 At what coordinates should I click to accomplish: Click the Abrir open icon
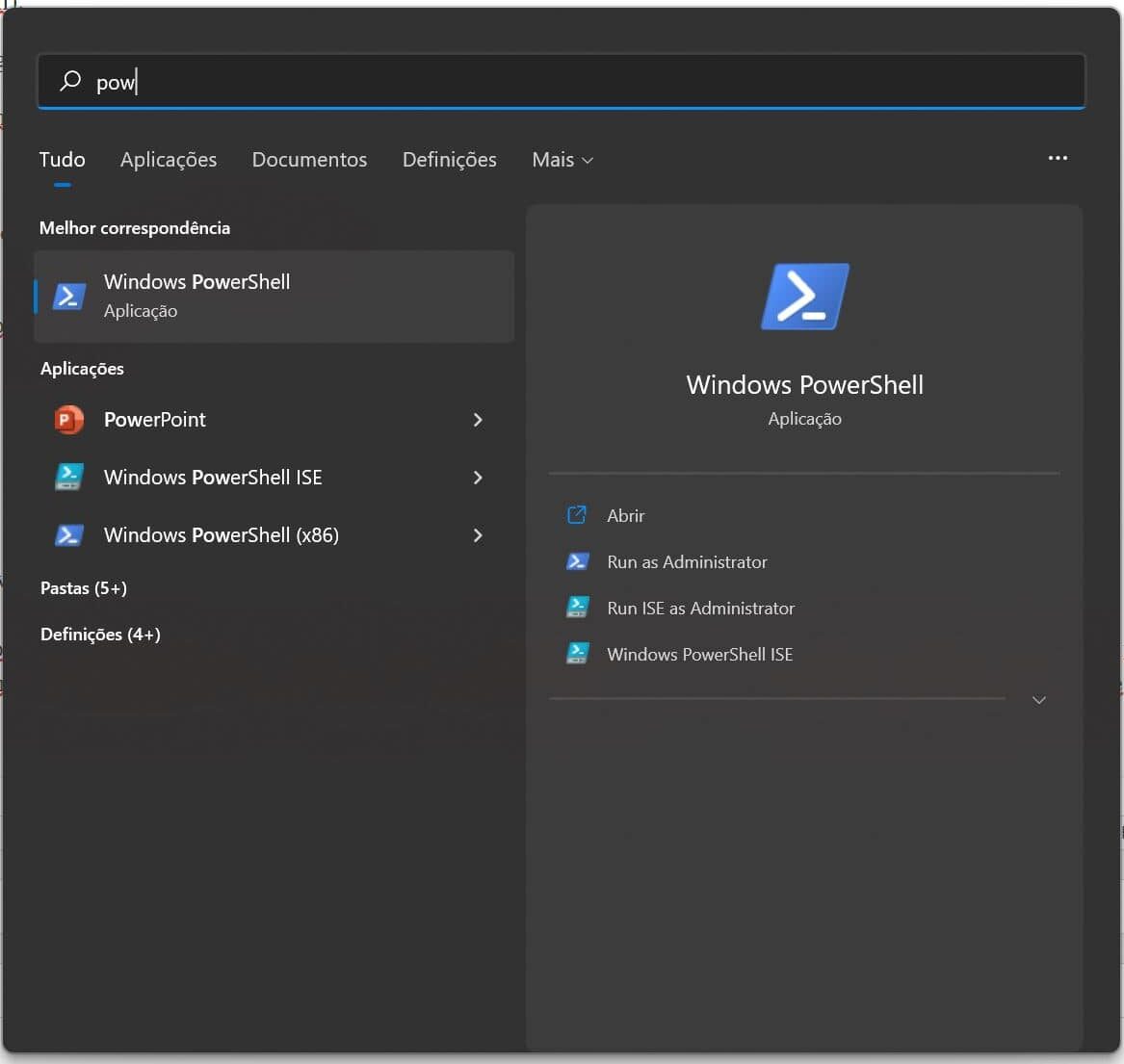(x=577, y=515)
